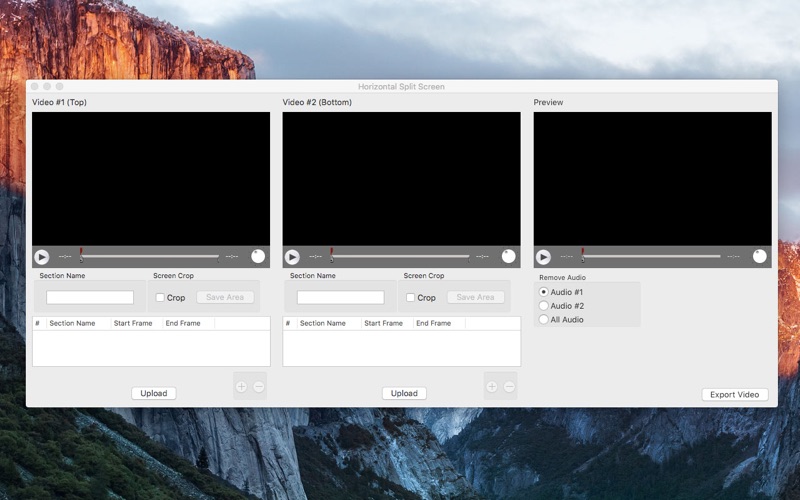Viewport: 800px width, 500px height.
Task: Focus Section Name field for Video #2
Action: [x=340, y=297]
